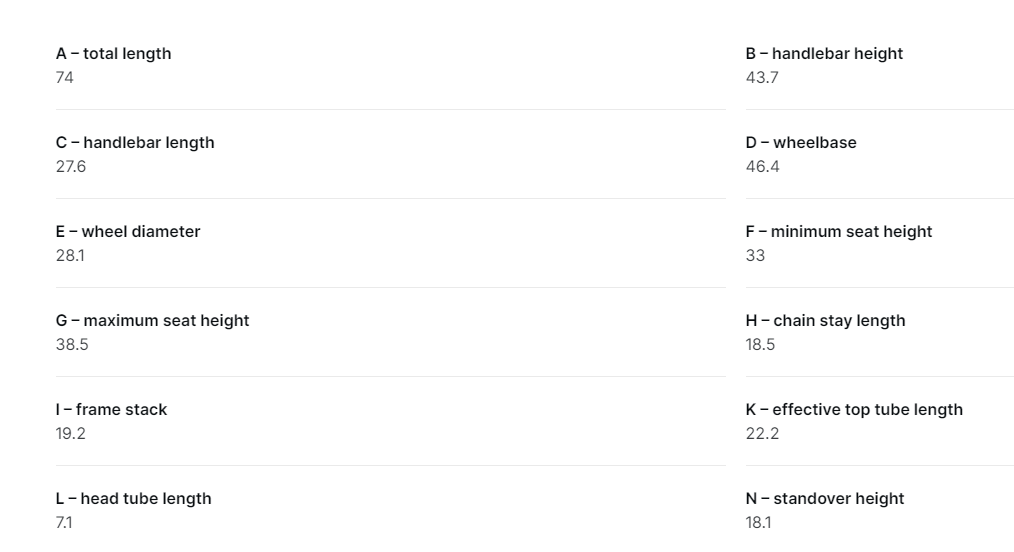Image resolution: width=1014 pixels, height=552 pixels.
Task: Select the handlebar length value 27.6
Action: [70, 167]
